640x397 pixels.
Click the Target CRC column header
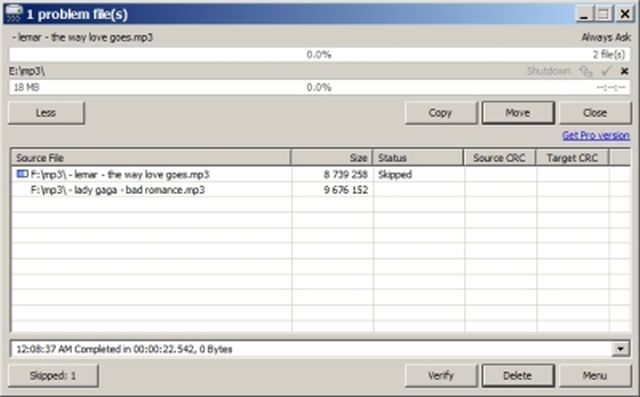point(572,158)
